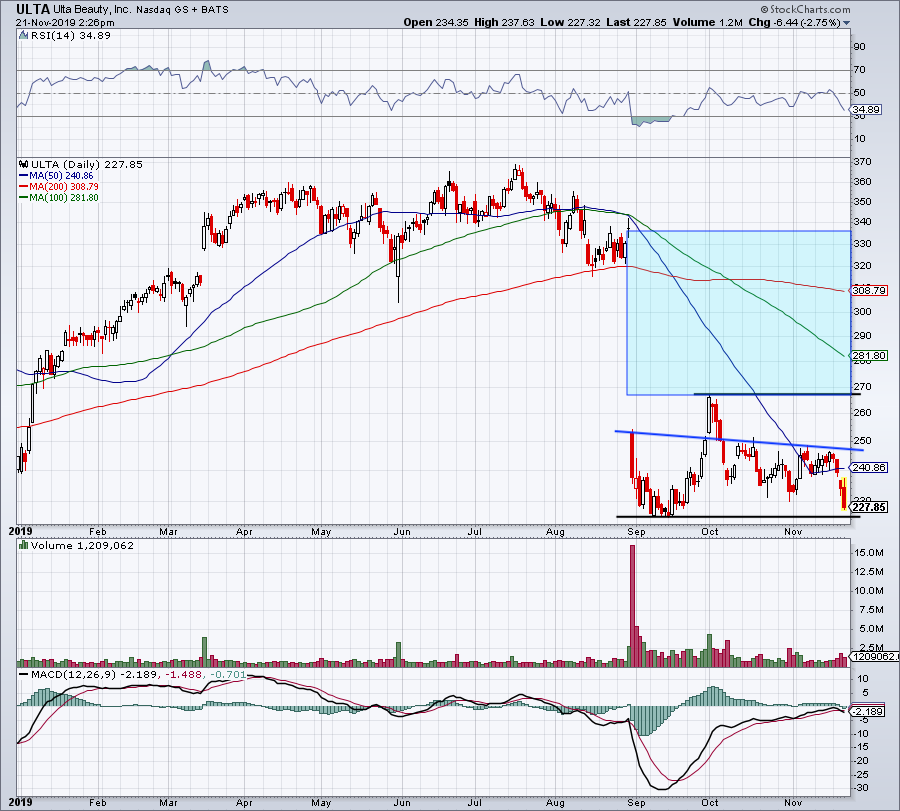Click the tall September volume spike bar
This screenshot has width=900, height=811.
[x=633, y=606]
